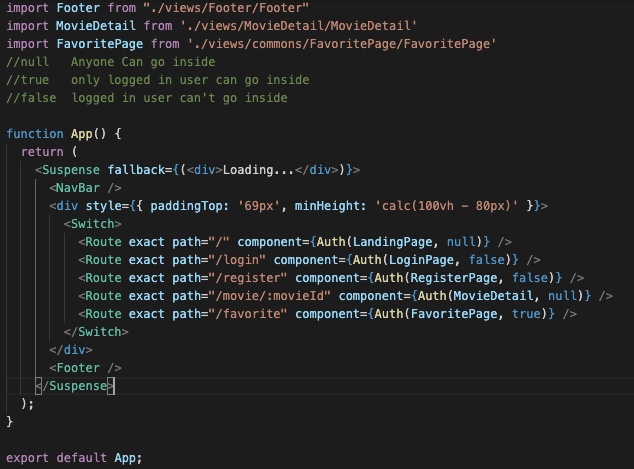Click the MovieDetail argument in Auth call
The height and width of the screenshot is (469, 634).
point(493,296)
